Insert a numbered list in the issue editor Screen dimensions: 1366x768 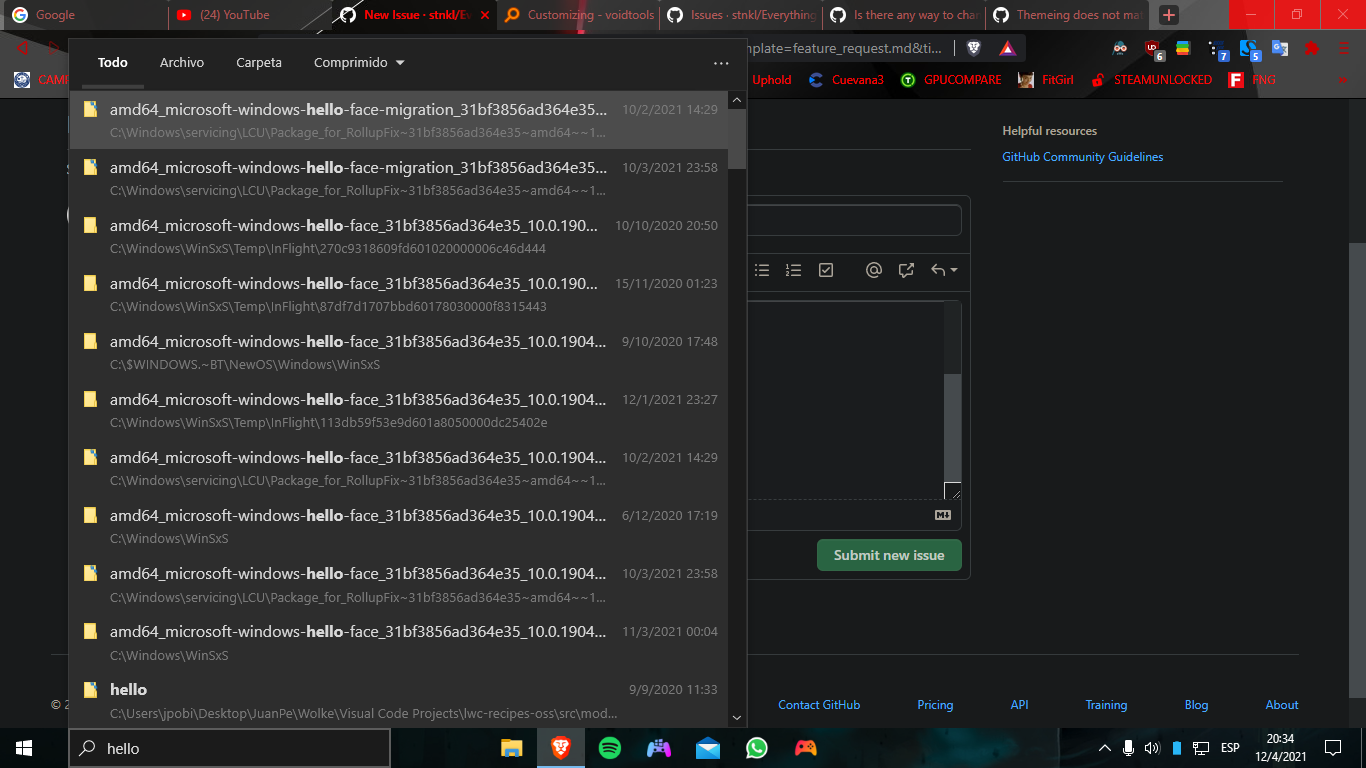(793, 270)
